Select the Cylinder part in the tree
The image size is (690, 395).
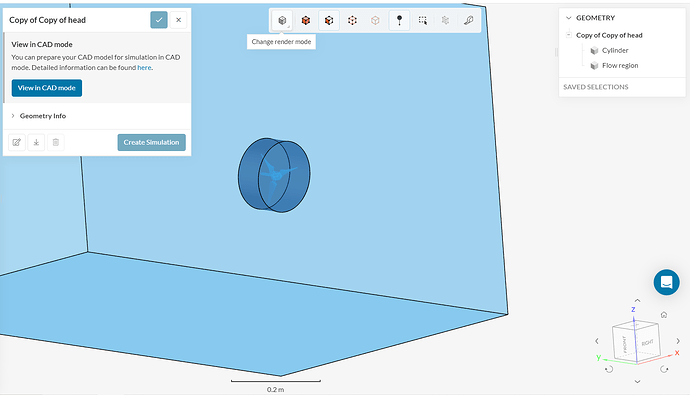pyautogui.click(x=615, y=51)
